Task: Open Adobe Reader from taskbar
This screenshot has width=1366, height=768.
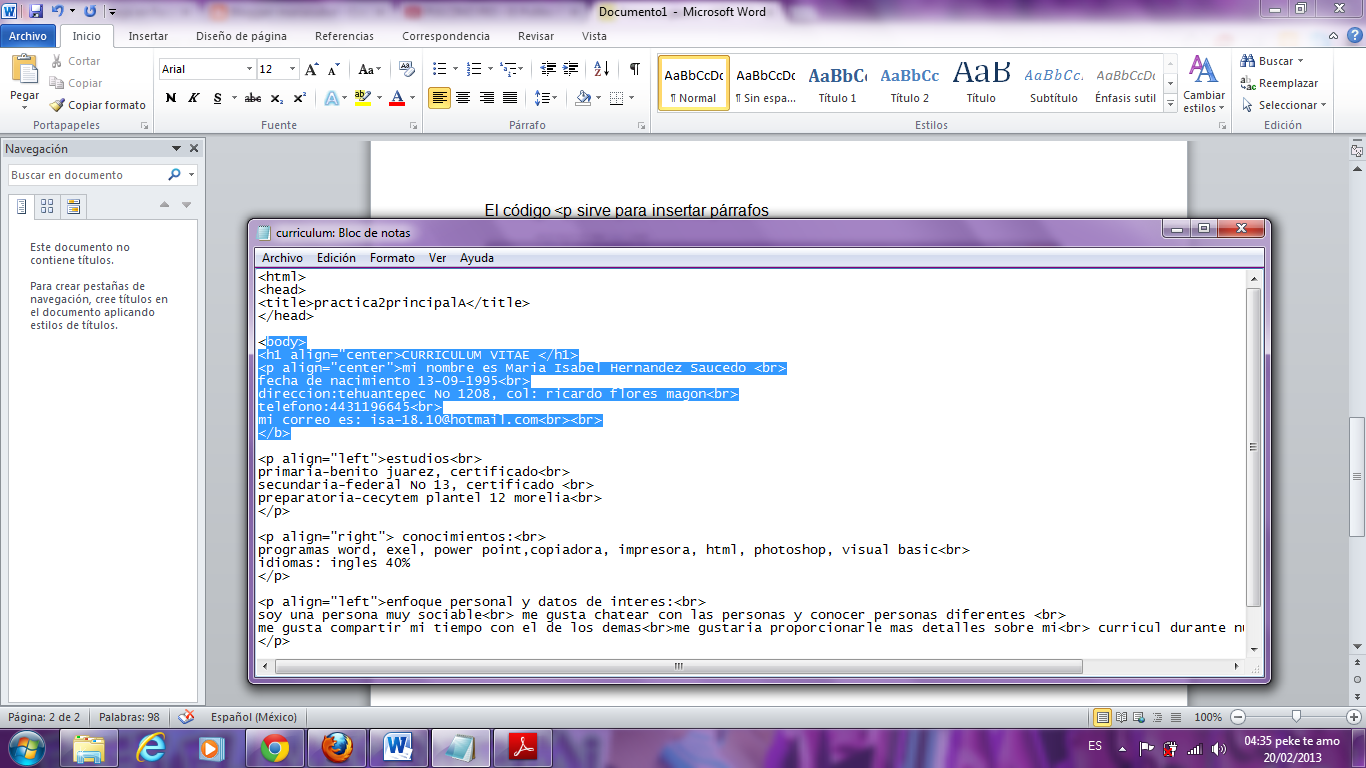Action: click(x=524, y=748)
